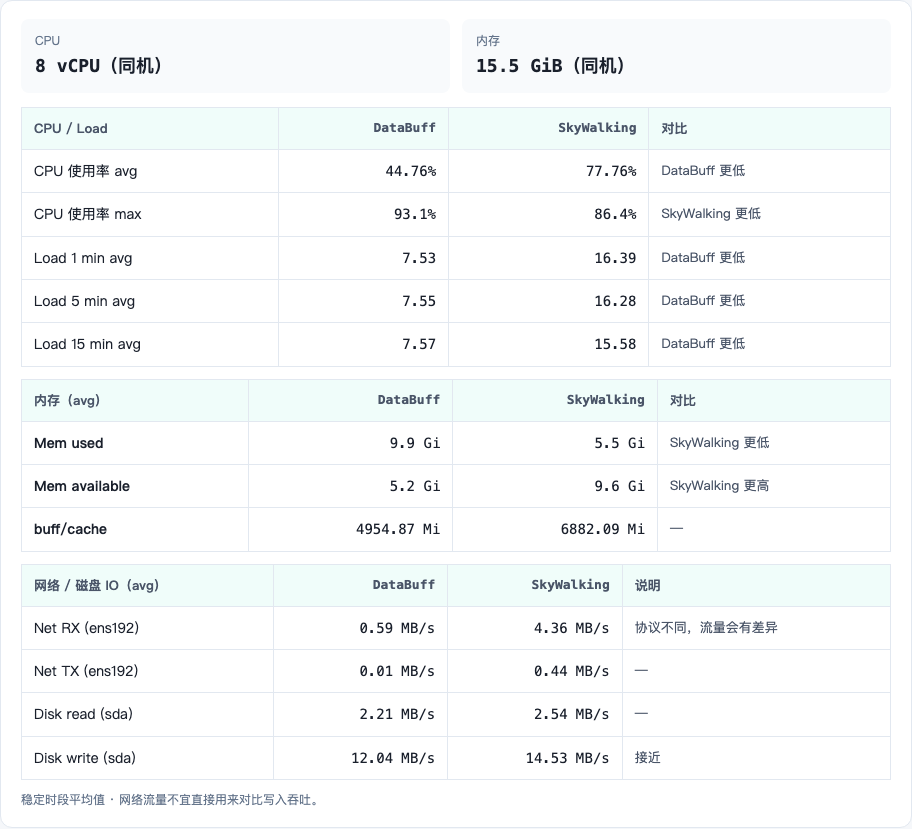Select the 44.76% CPU avg value
The width and height of the screenshot is (912, 829).
pyautogui.click(x=411, y=171)
